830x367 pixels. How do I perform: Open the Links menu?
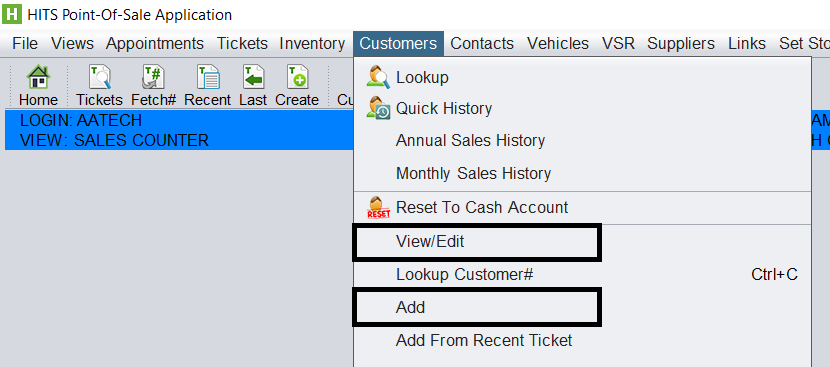coord(747,43)
